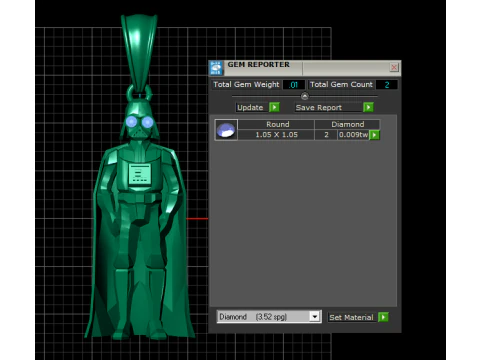
Task: Select the left blue gem eye on model
Action: pyautogui.click(x=131, y=122)
